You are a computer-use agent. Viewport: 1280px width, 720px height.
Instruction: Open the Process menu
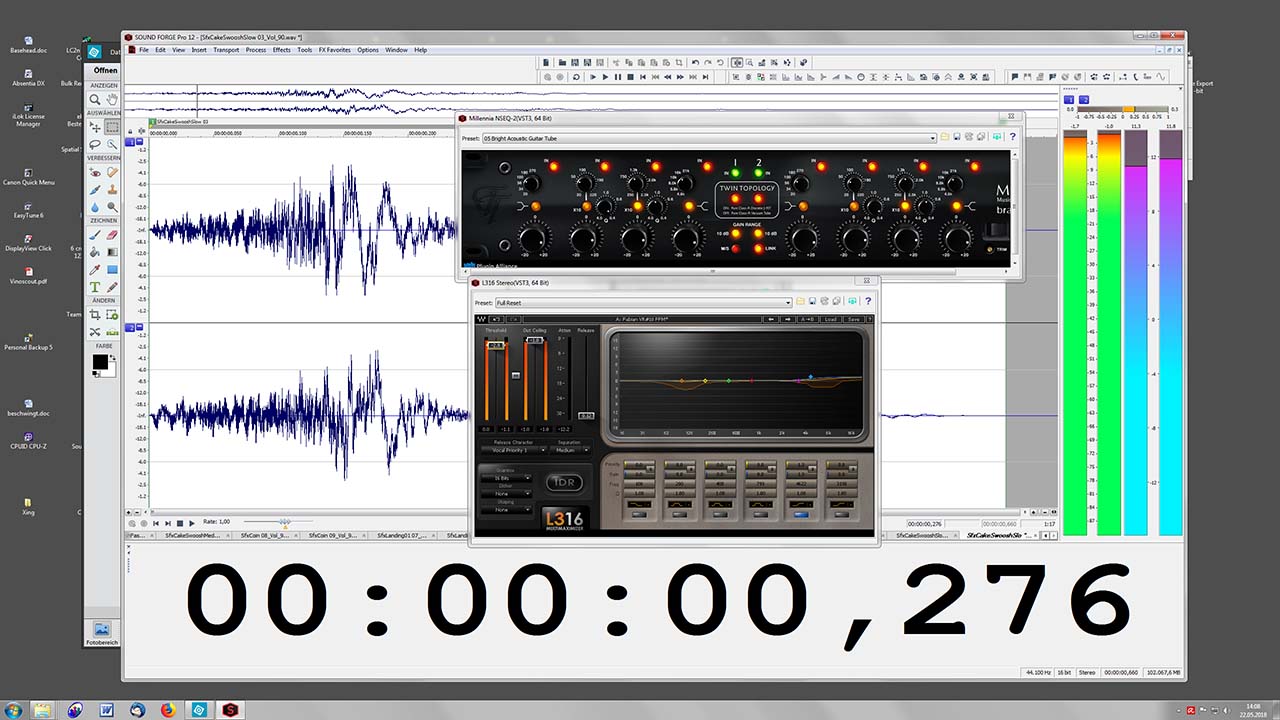pos(256,49)
